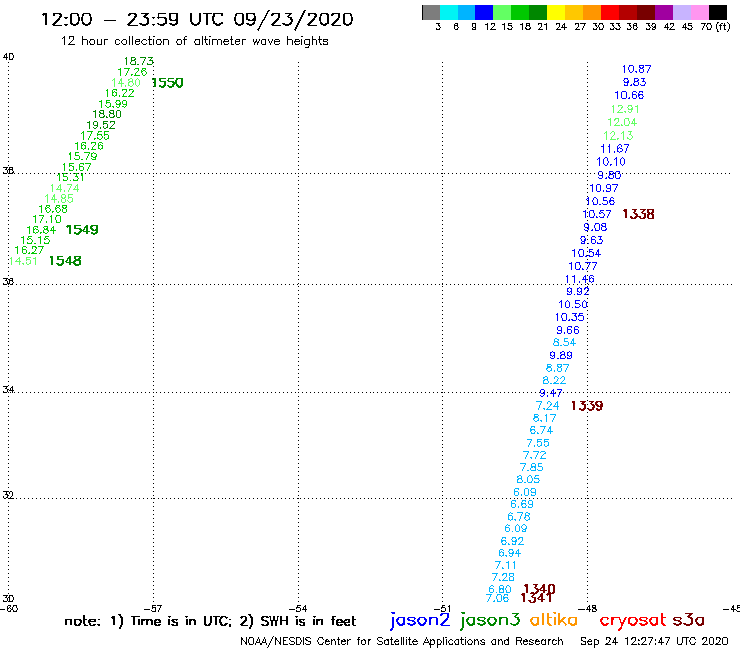740x650 pixels.
Task: Click the NOAA/NESDIS credit line
Action: pos(402,641)
